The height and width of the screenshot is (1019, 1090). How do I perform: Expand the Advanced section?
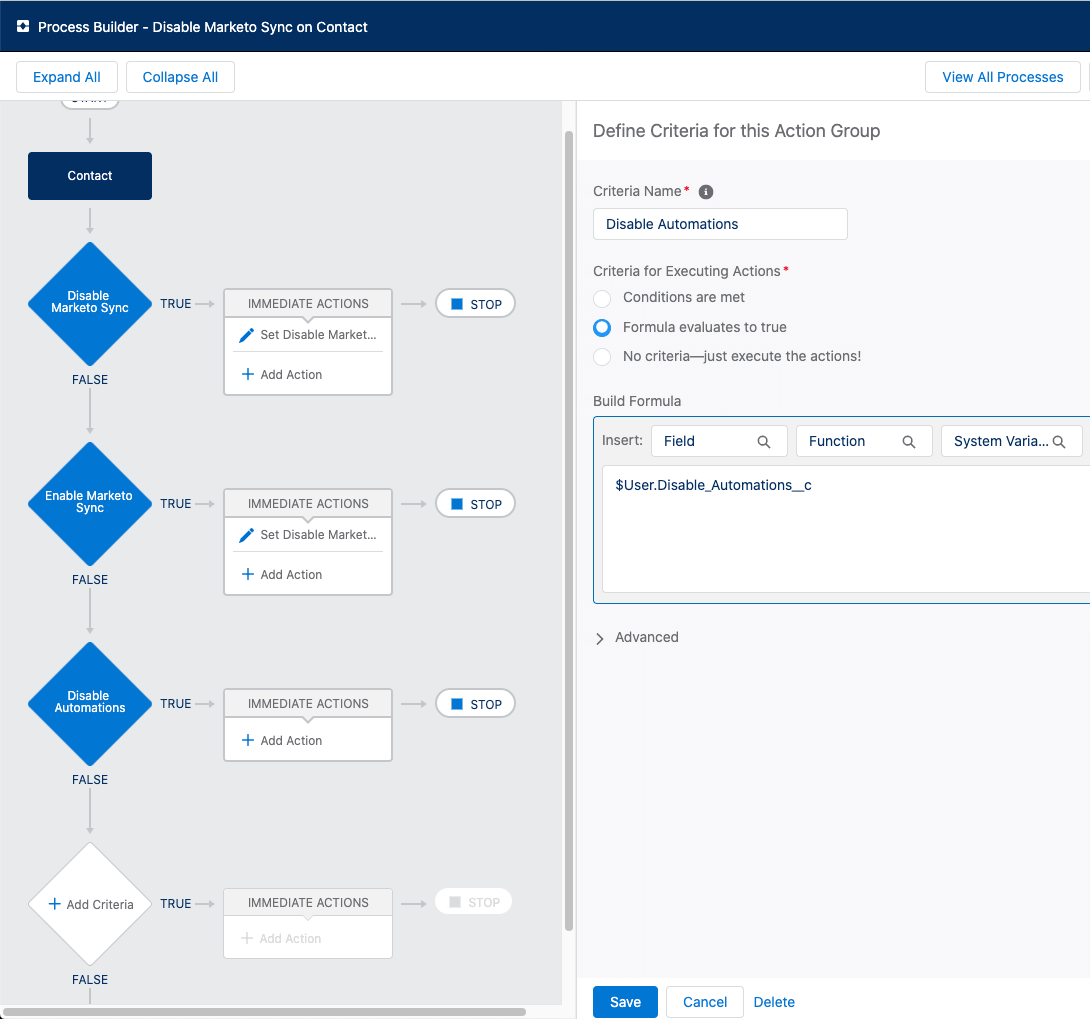click(x=600, y=638)
